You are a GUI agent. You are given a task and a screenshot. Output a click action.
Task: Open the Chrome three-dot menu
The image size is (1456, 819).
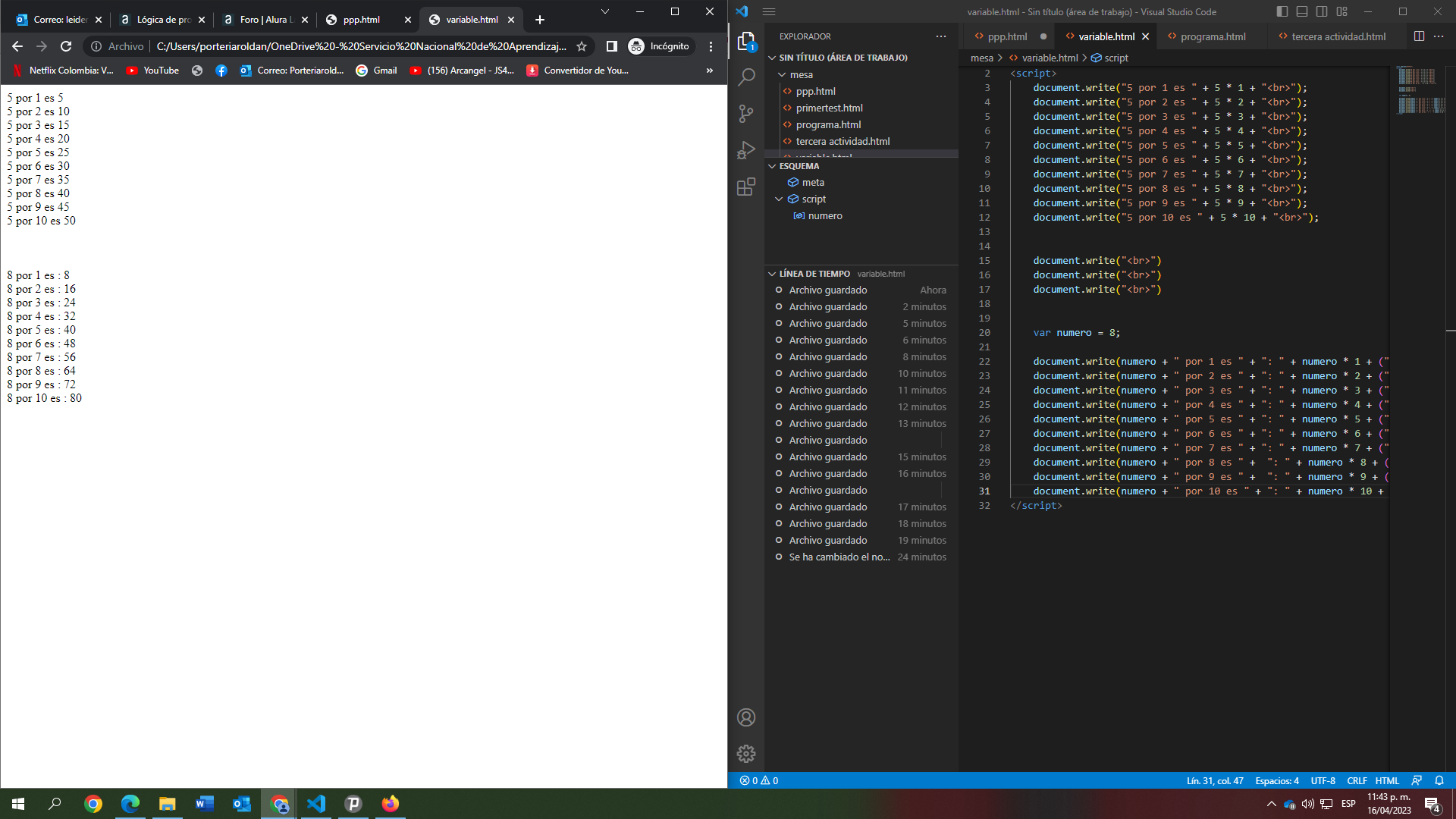tap(711, 46)
